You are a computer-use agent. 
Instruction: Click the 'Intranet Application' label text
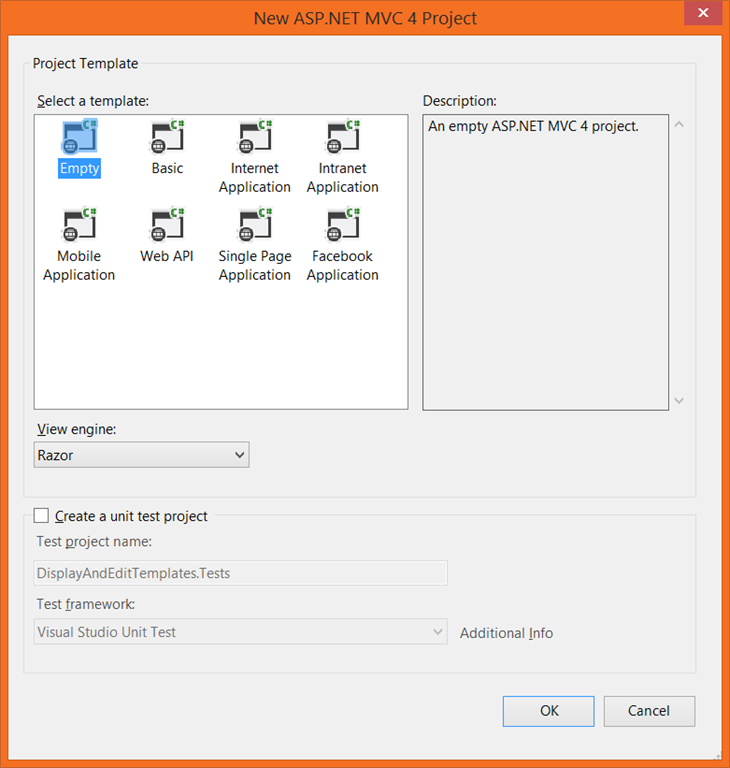click(x=342, y=178)
